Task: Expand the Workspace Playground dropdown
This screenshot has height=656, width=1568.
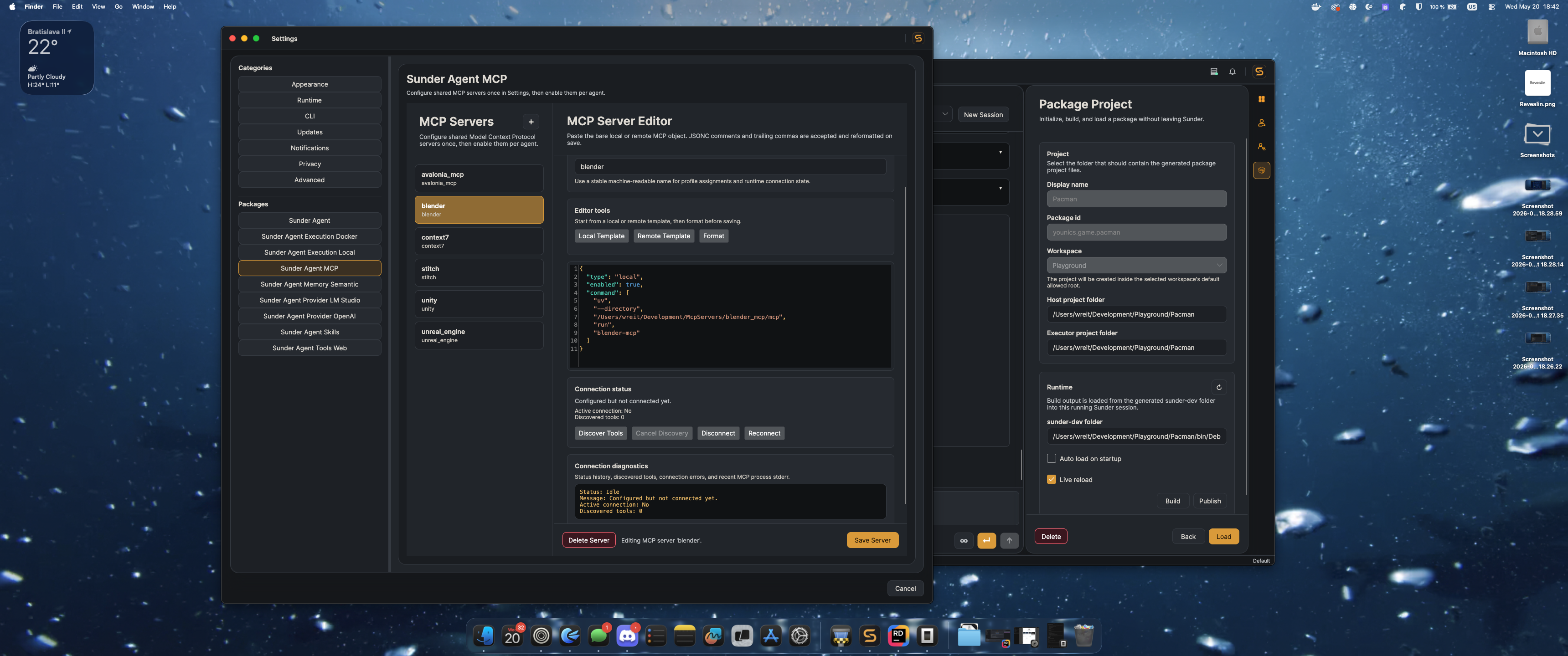Action: [1136, 265]
